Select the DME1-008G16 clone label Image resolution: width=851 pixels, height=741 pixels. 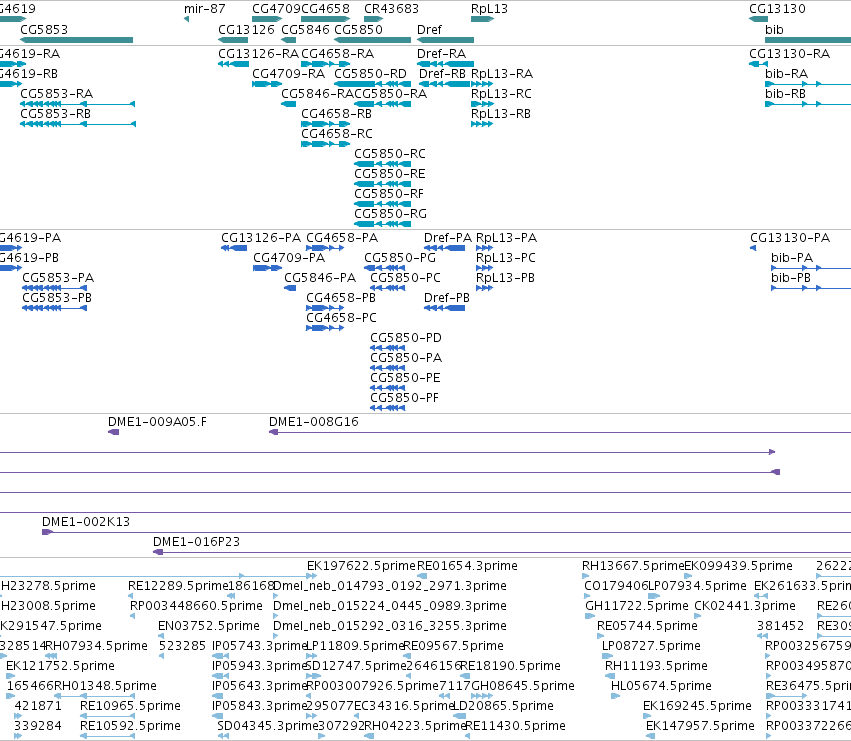click(x=314, y=422)
